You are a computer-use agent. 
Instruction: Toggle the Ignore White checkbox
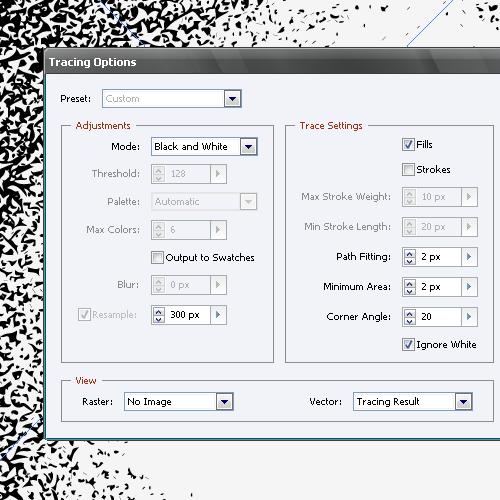pyautogui.click(x=408, y=345)
